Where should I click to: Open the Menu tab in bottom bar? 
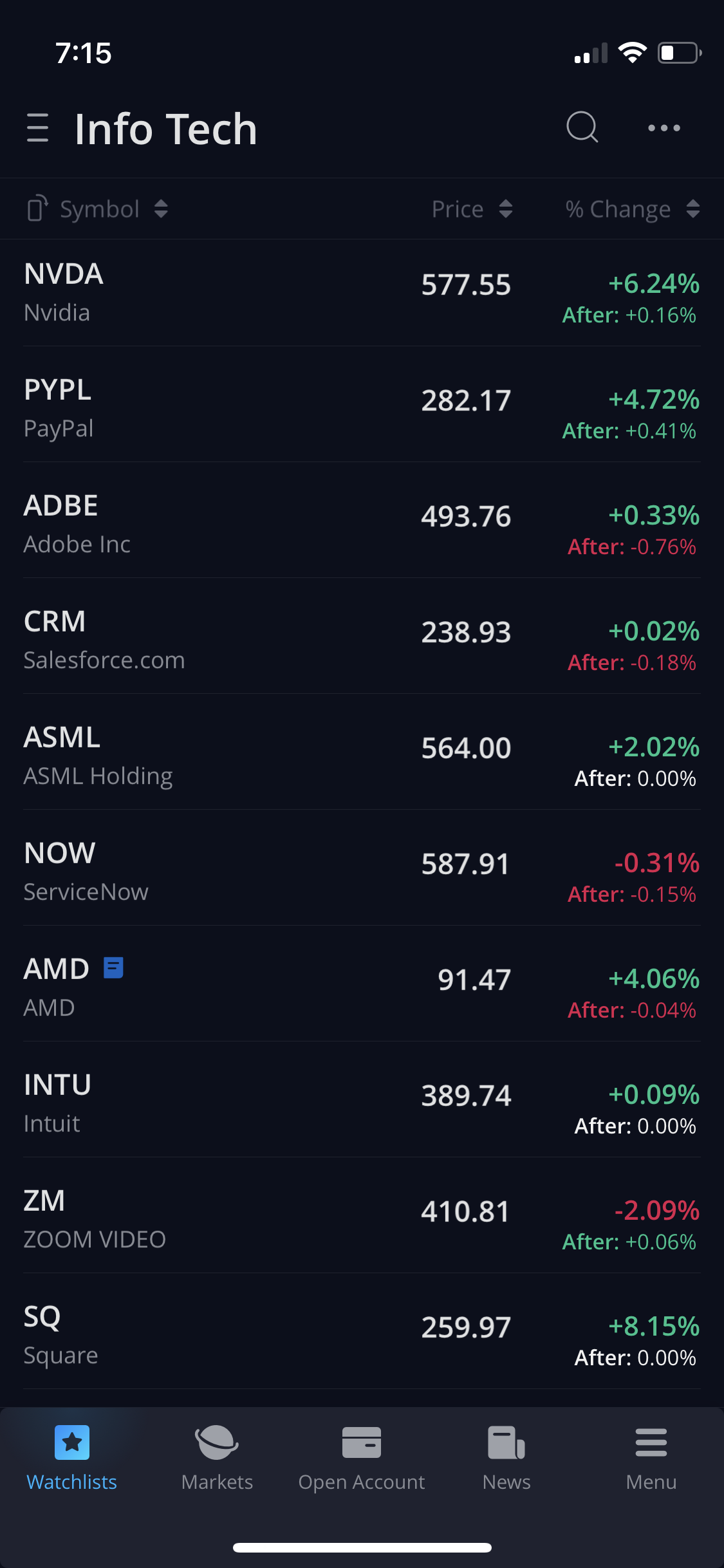coord(651,1455)
